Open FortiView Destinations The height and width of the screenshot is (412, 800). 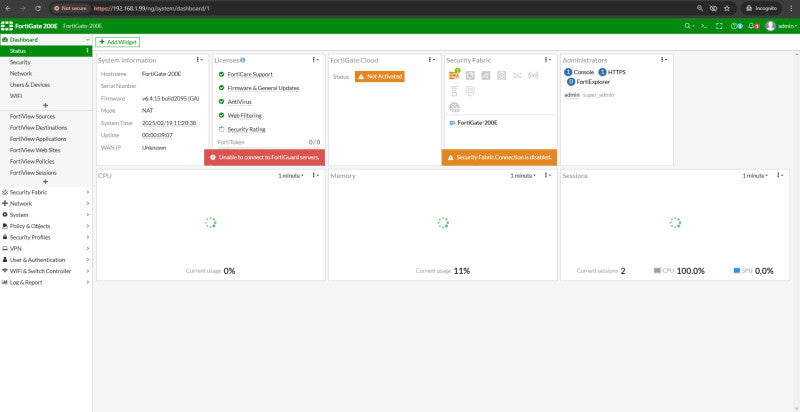click(x=46, y=127)
